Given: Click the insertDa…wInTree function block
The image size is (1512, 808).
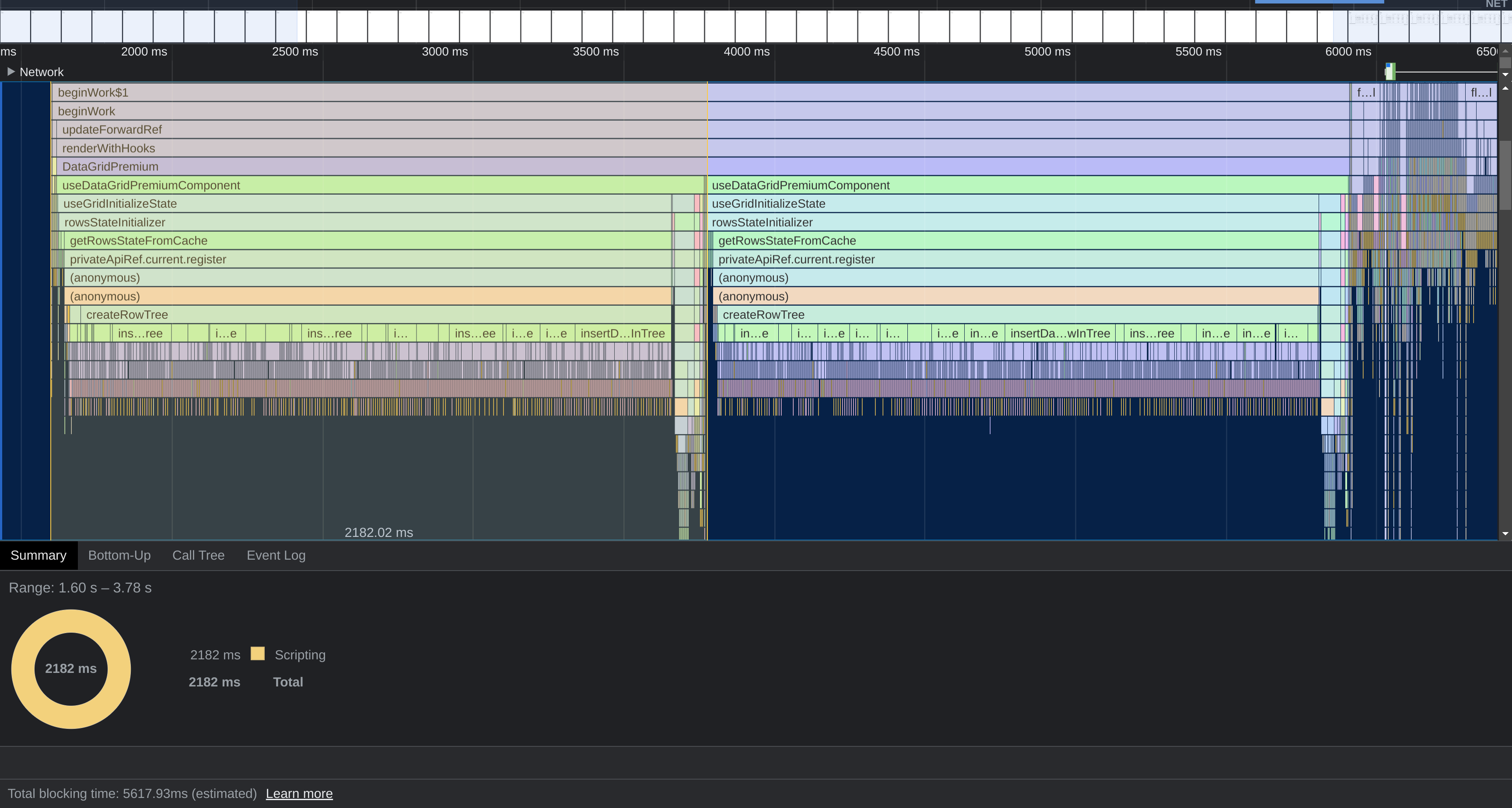Looking at the screenshot, I should point(1060,333).
